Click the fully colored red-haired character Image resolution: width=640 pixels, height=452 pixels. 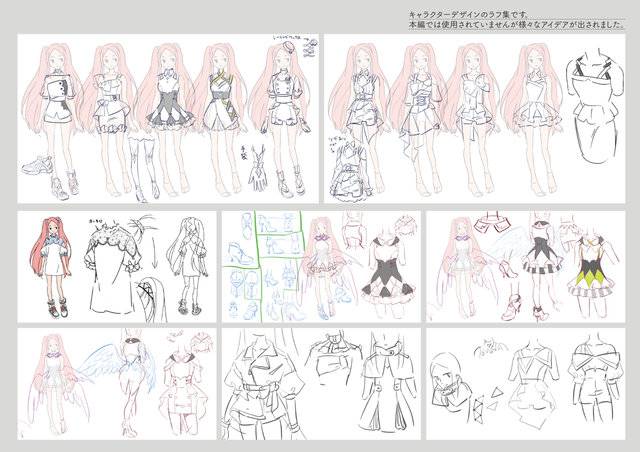[x=51, y=267]
